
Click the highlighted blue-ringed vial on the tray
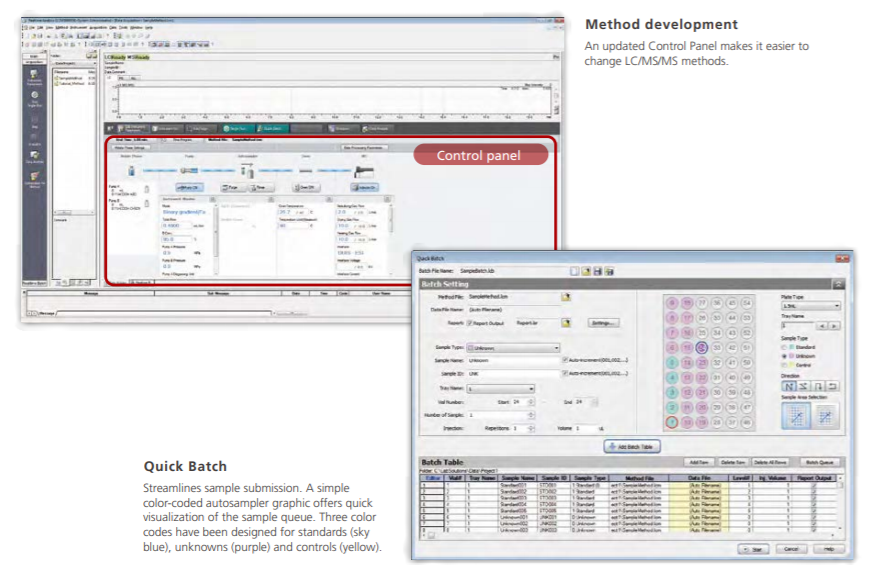click(702, 348)
